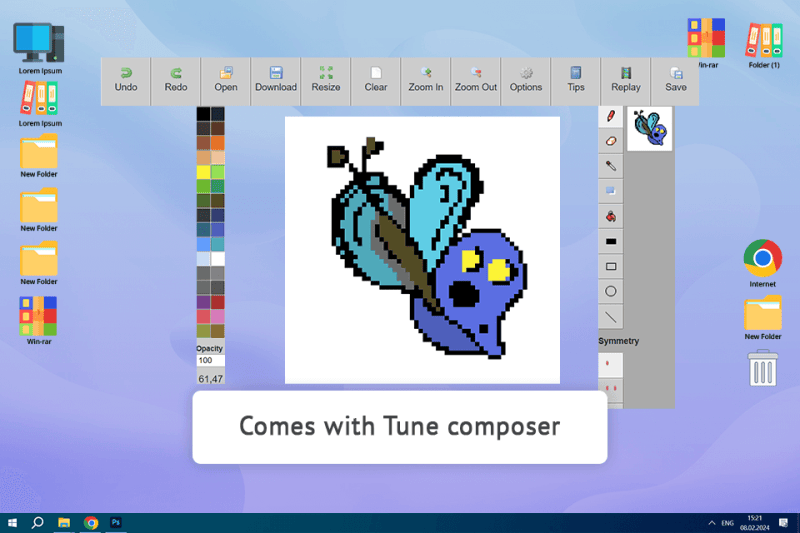Image resolution: width=800 pixels, height=533 pixels.
Task: Choose the blue Selection tool
Action: [611, 191]
